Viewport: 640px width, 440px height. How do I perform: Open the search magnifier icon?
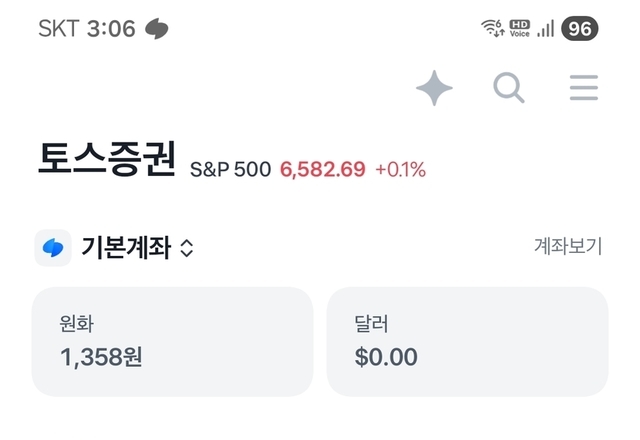point(509,89)
